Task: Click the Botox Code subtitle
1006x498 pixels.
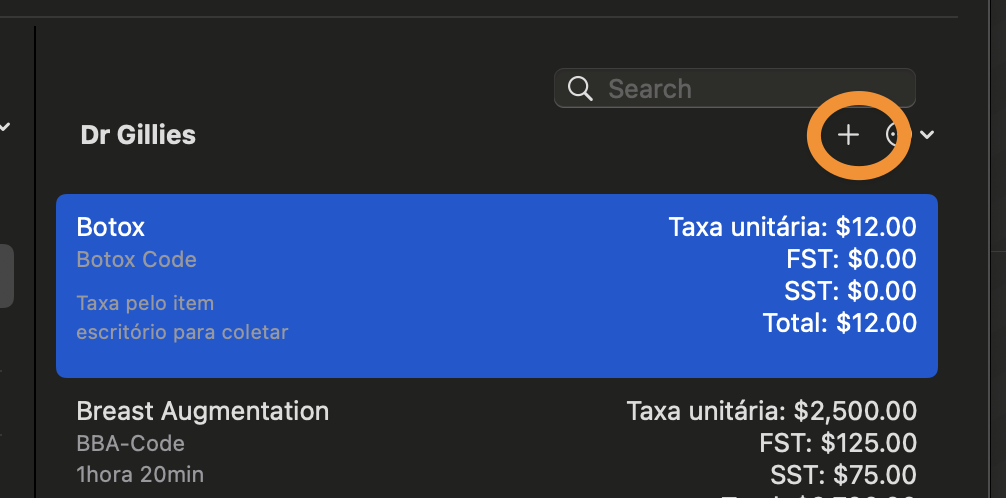Action: [x=136, y=259]
